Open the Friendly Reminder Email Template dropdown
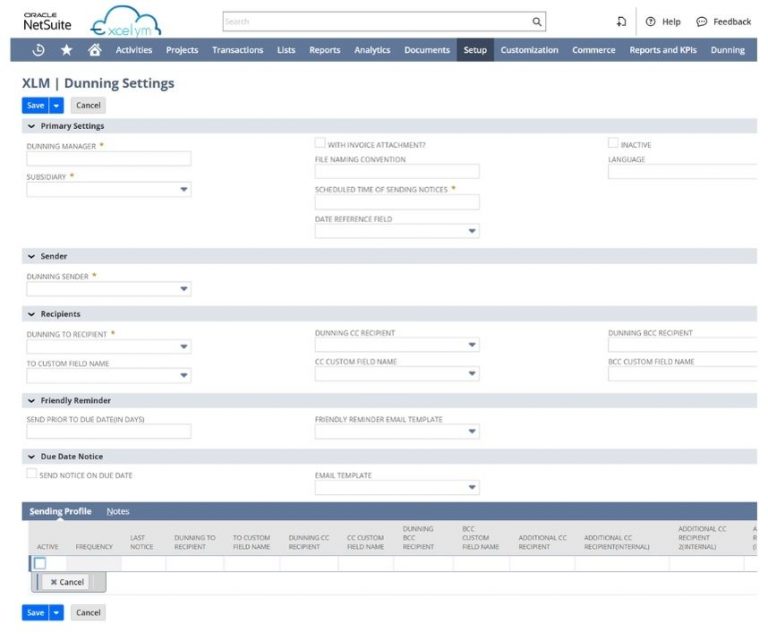 click(472, 432)
